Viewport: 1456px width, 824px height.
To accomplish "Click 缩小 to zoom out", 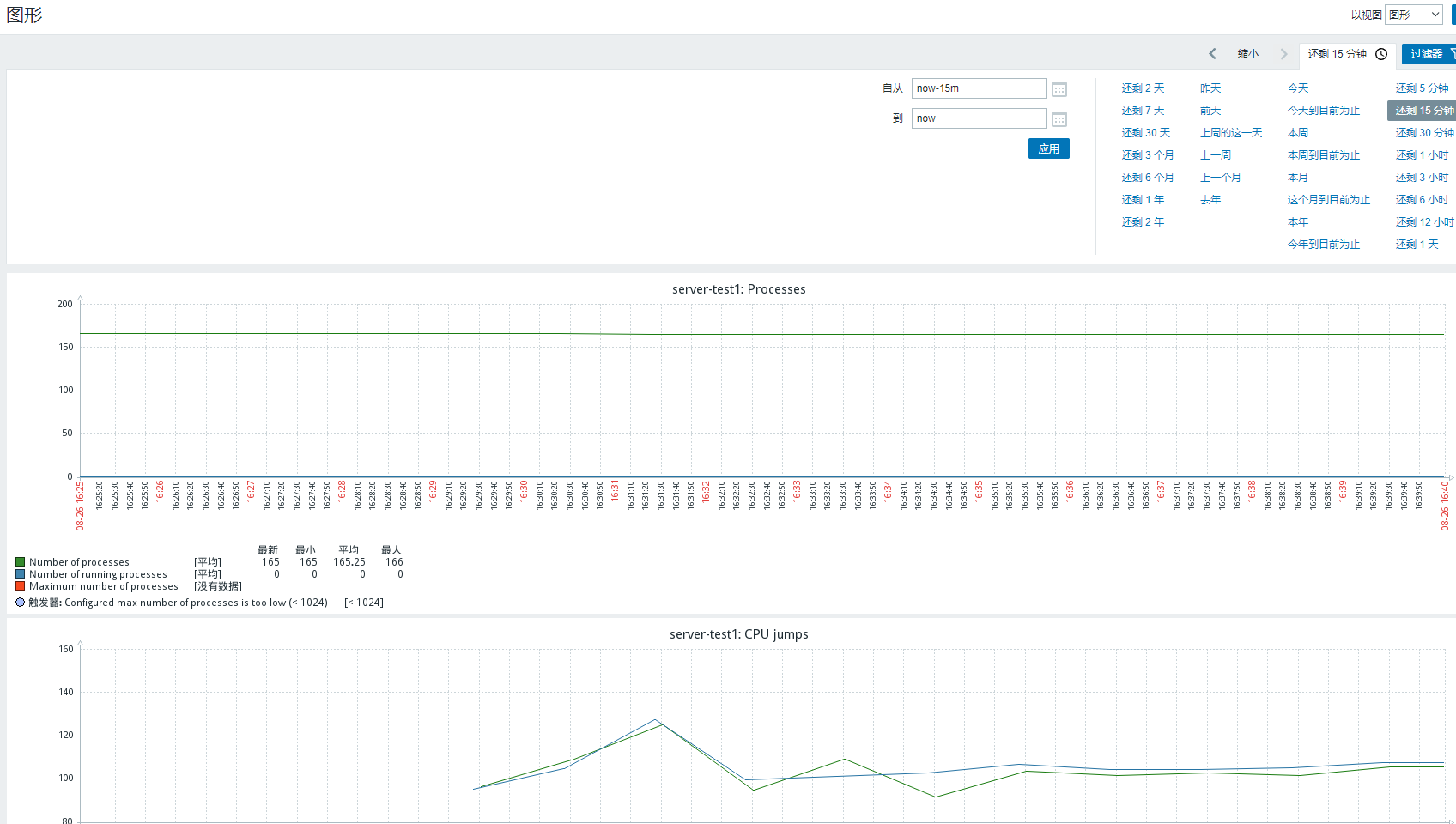I will [1248, 53].
